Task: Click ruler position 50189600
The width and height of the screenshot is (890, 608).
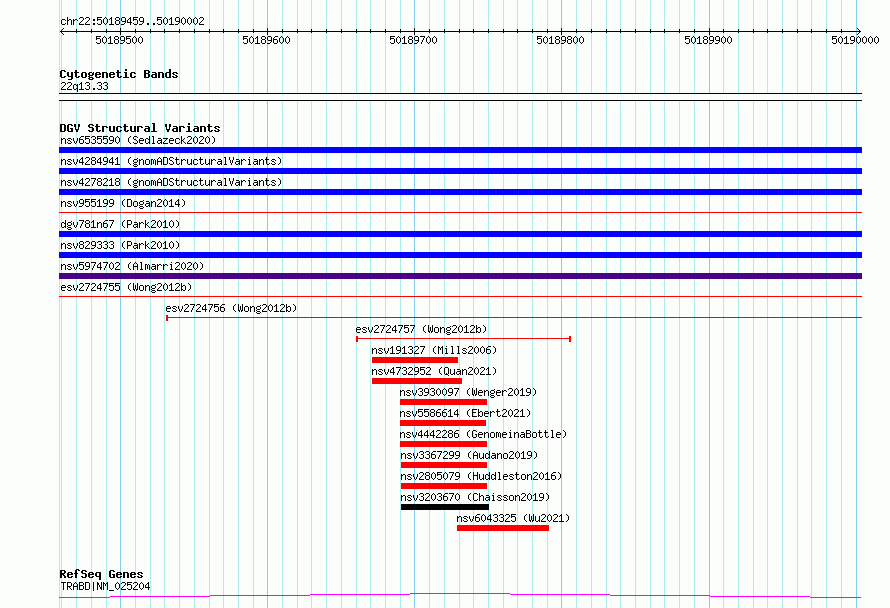Action: pyautogui.click(x=266, y=40)
